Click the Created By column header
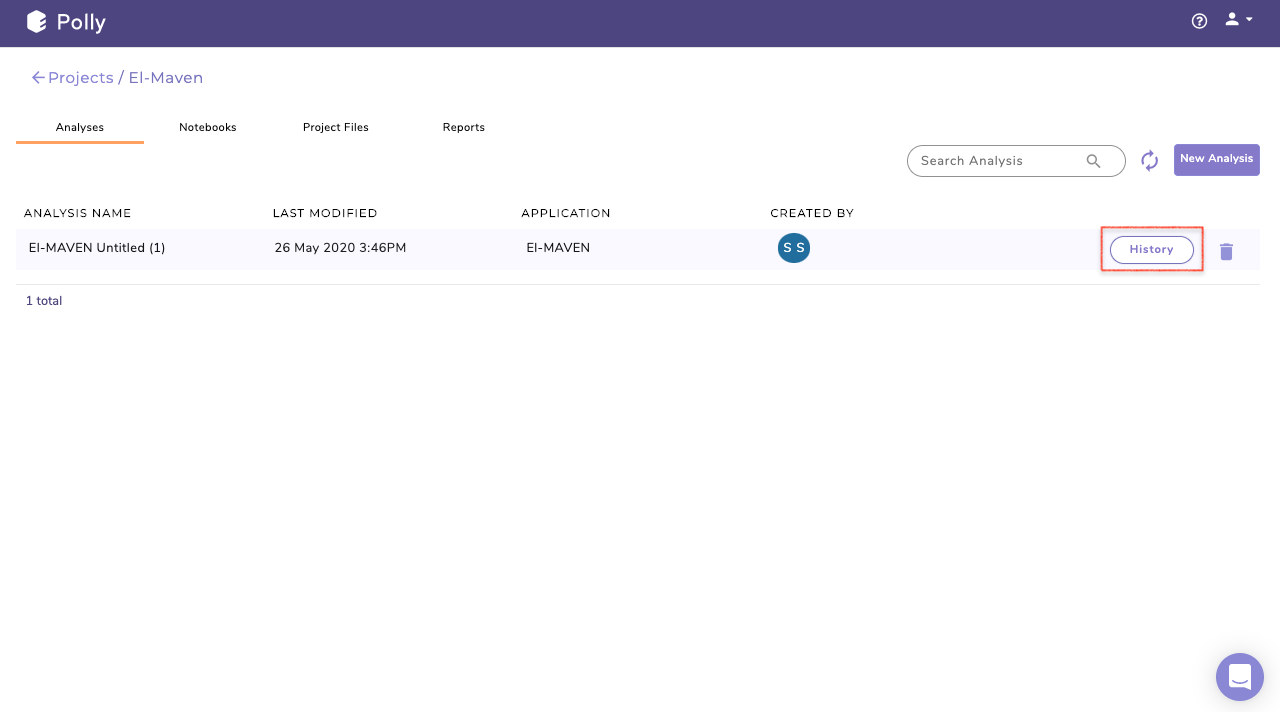Viewport: 1280px width, 712px height. pyautogui.click(x=812, y=213)
